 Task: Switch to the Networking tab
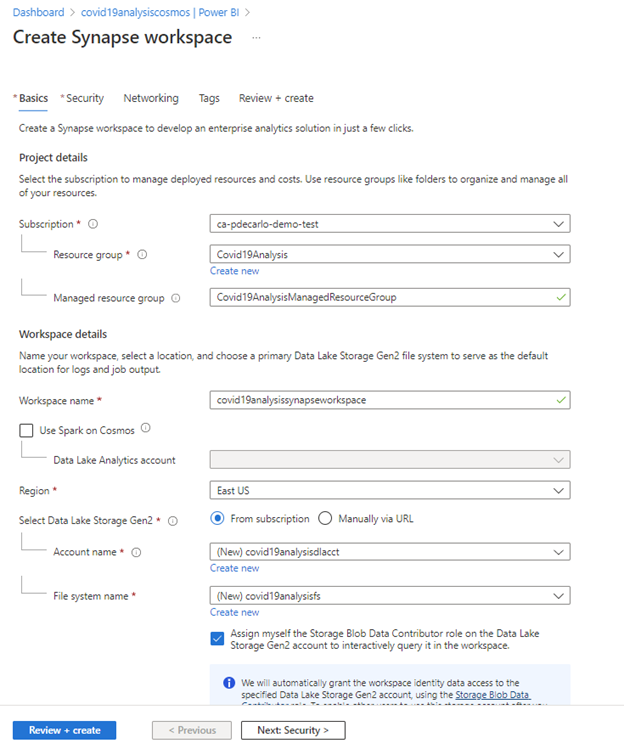(x=151, y=98)
